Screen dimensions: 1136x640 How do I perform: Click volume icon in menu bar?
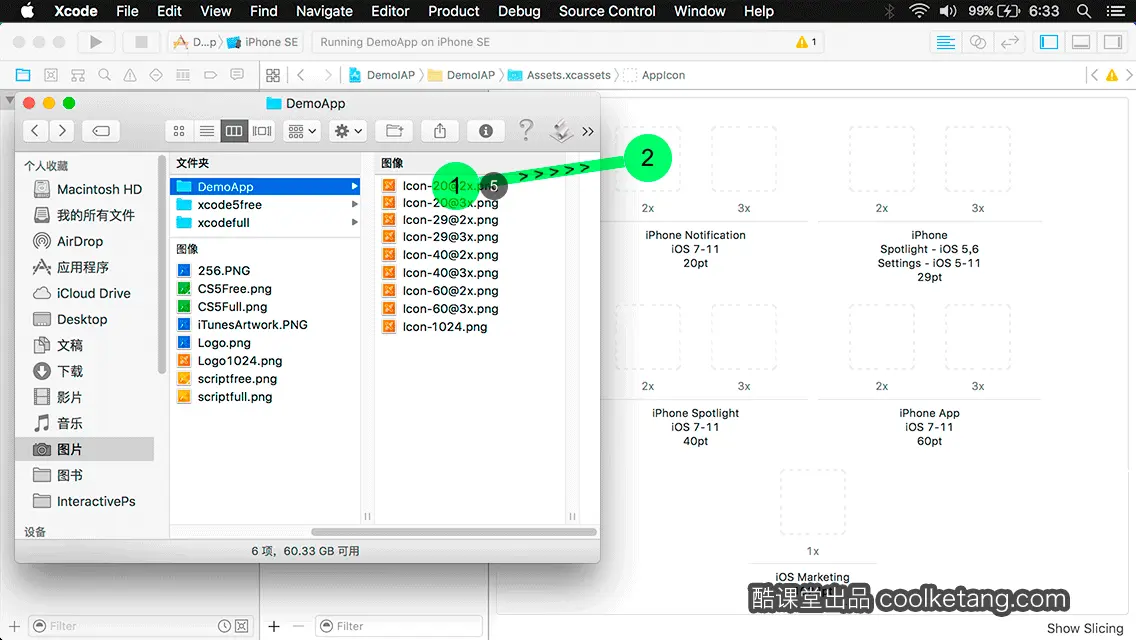pyautogui.click(x=948, y=11)
